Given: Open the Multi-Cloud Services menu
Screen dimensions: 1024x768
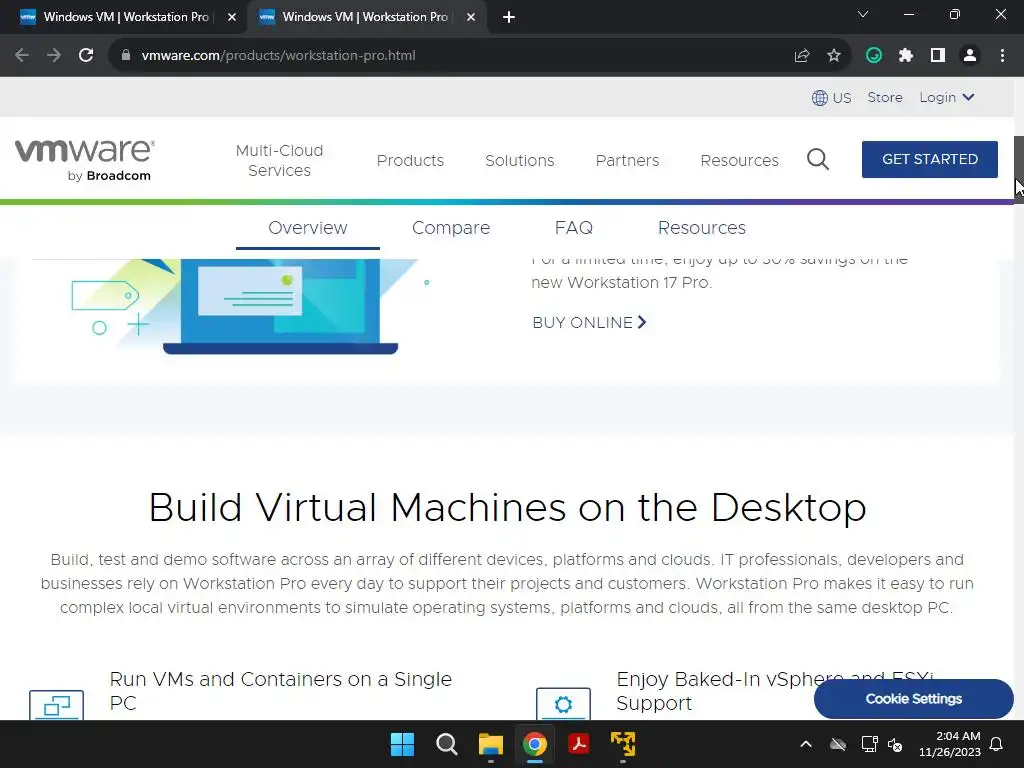Looking at the screenshot, I should [x=280, y=161].
